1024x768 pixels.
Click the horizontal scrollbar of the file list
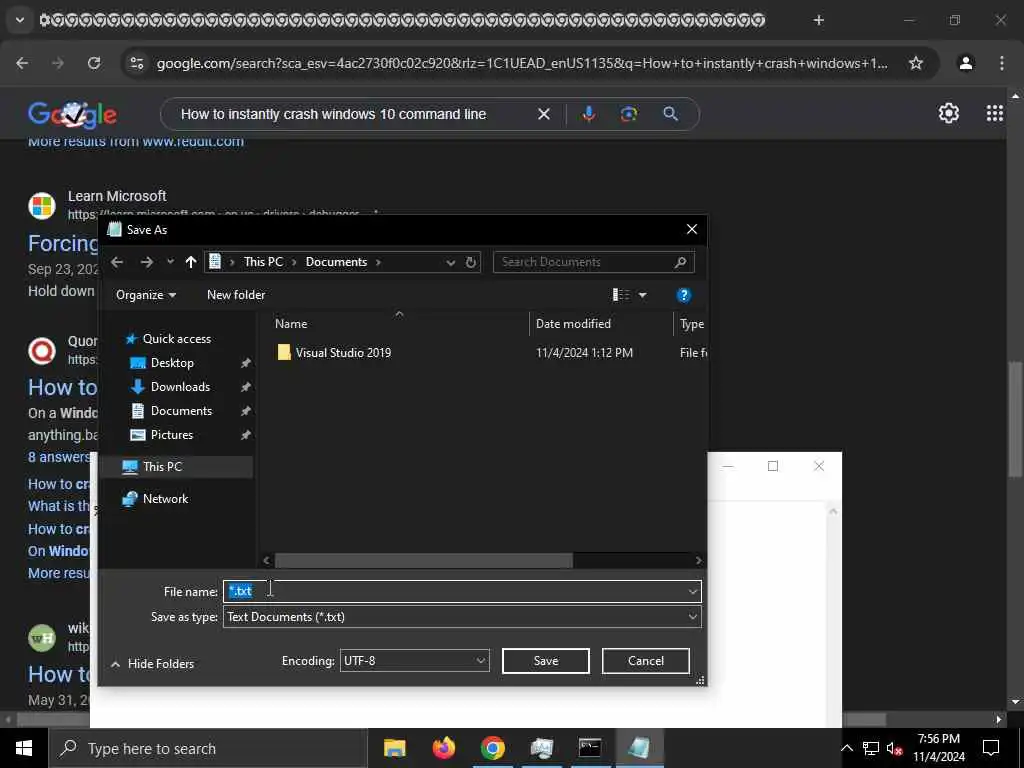pos(423,560)
